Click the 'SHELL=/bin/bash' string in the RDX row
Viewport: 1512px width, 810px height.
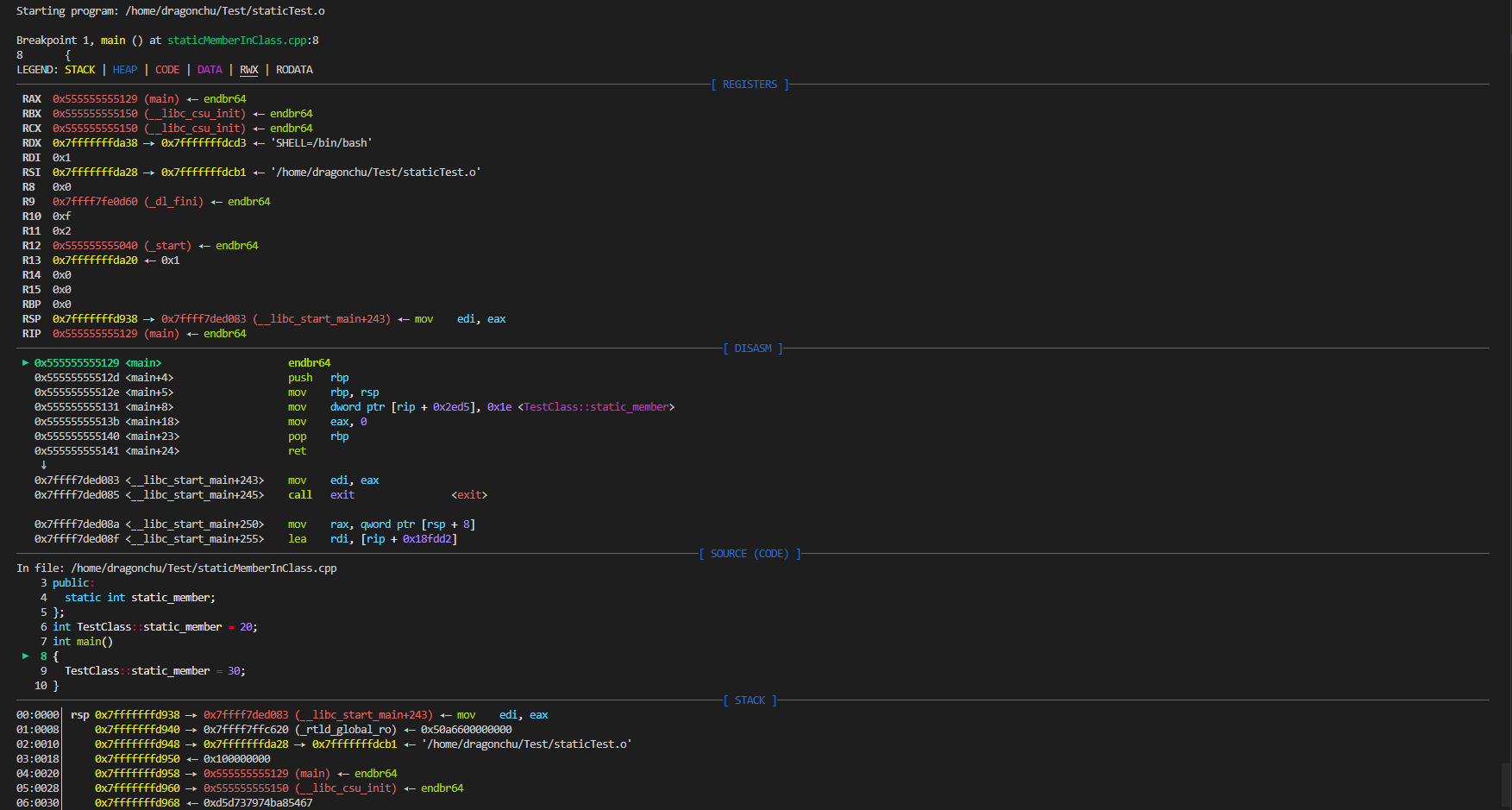[322, 143]
